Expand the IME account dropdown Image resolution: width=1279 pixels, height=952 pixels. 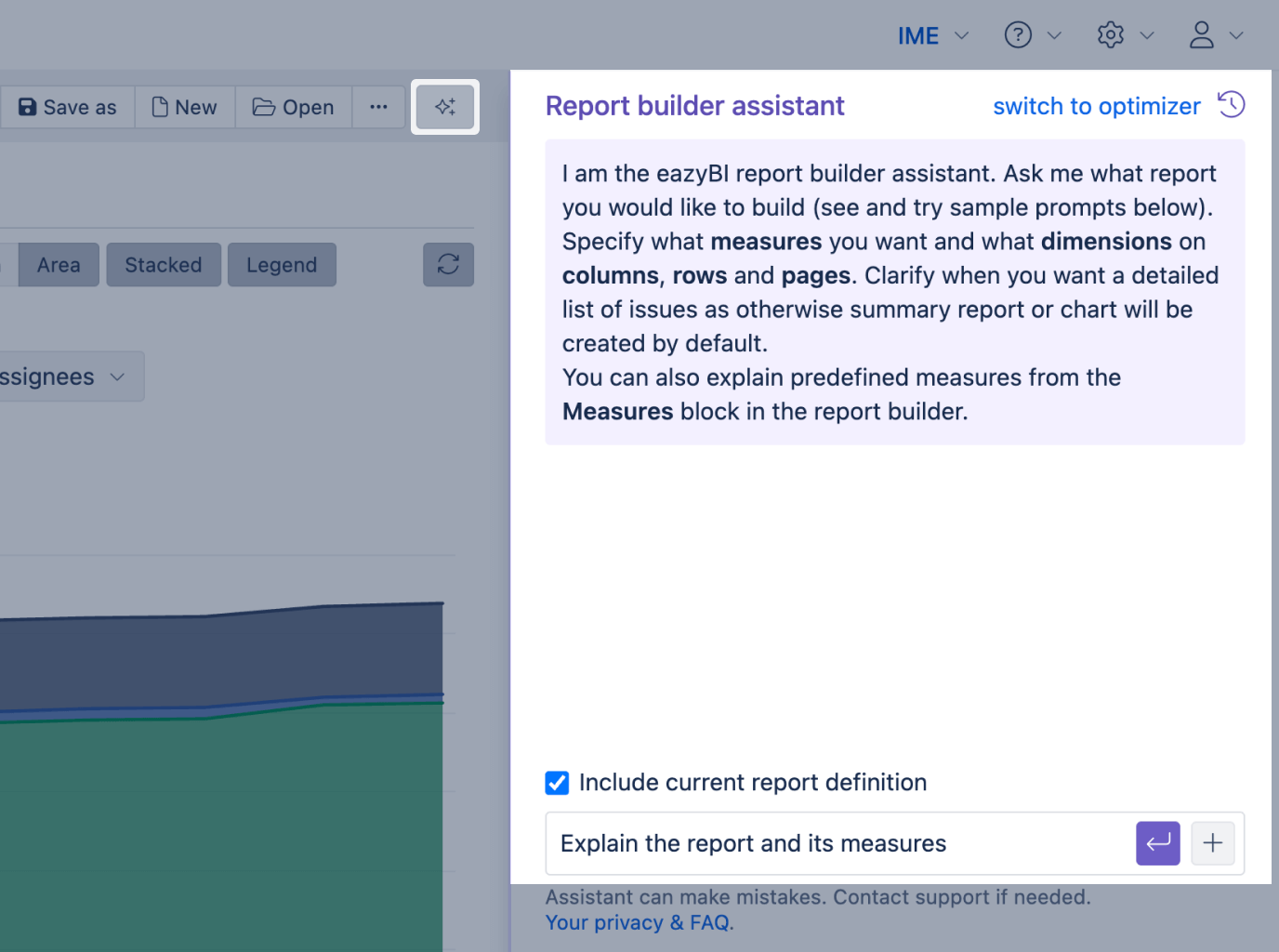point(932,35)
